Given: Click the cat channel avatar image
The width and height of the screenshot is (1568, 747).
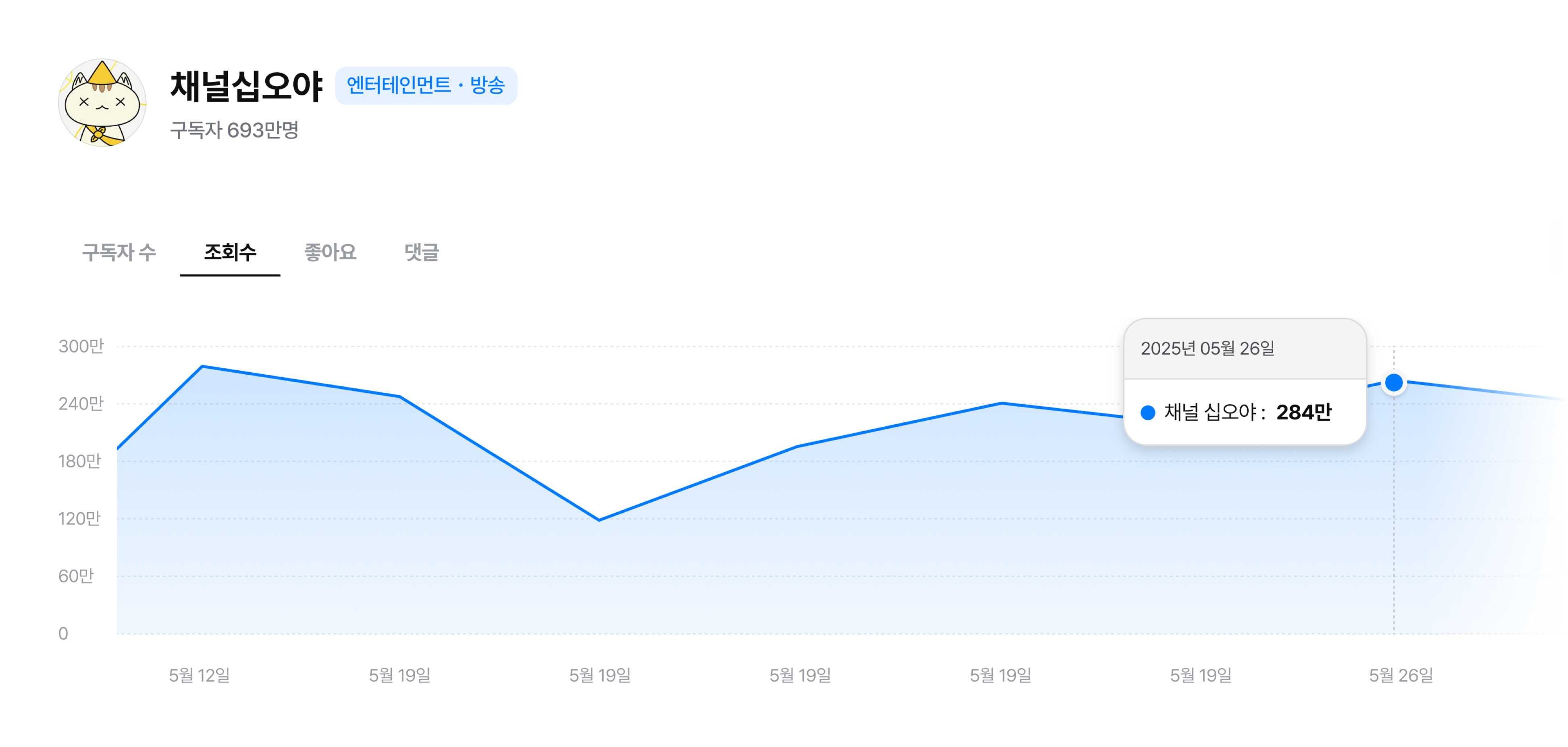Looking at the screenshot, I should pyautogui.click(x=102, y=103).
